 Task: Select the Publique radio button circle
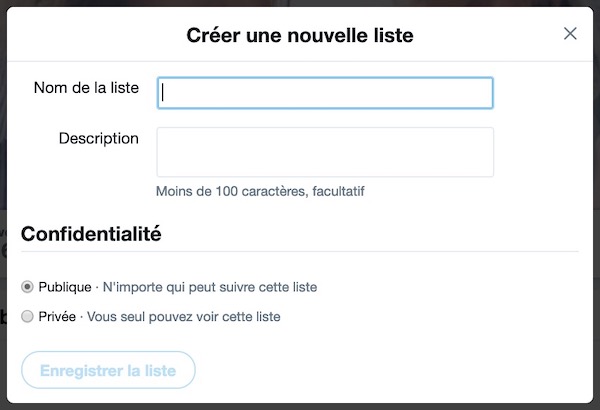[27, 287]
